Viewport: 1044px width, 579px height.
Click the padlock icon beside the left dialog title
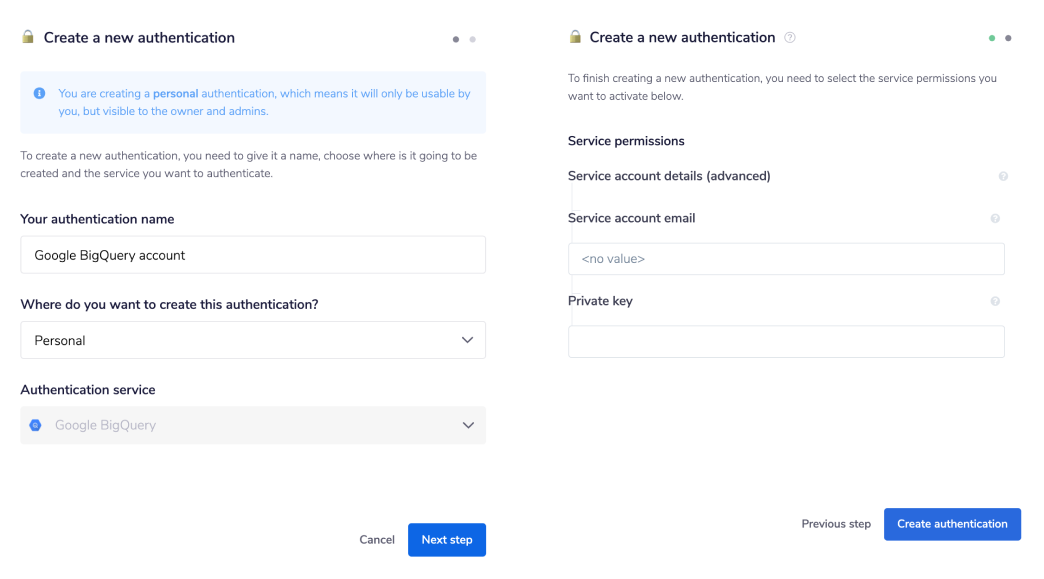point(27,36)
